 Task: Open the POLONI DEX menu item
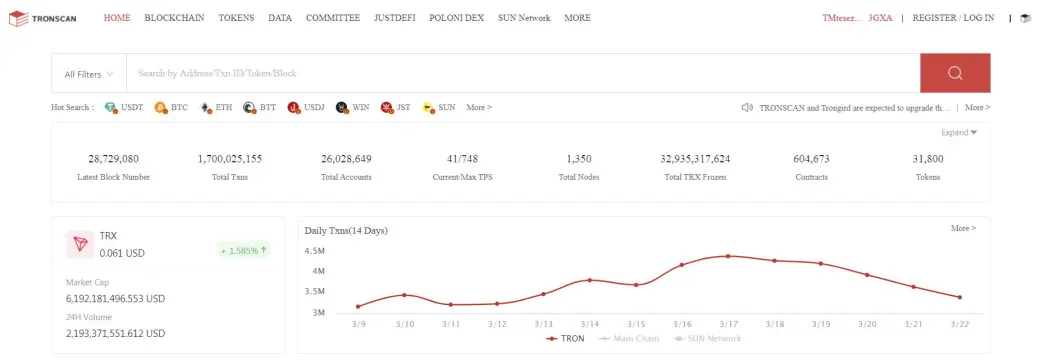[456, 18]
